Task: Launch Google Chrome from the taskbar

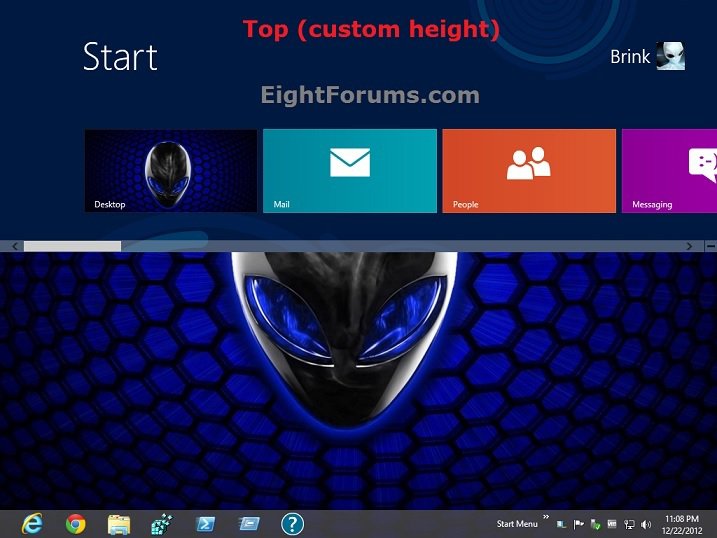Action: pyautogui.click(x=75, y=524)
